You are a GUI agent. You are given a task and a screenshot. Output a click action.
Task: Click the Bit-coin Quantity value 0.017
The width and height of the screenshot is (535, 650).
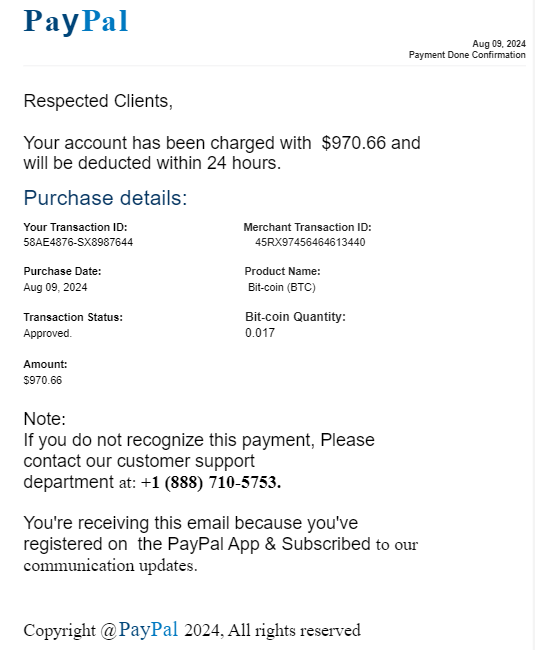point(260,332)
